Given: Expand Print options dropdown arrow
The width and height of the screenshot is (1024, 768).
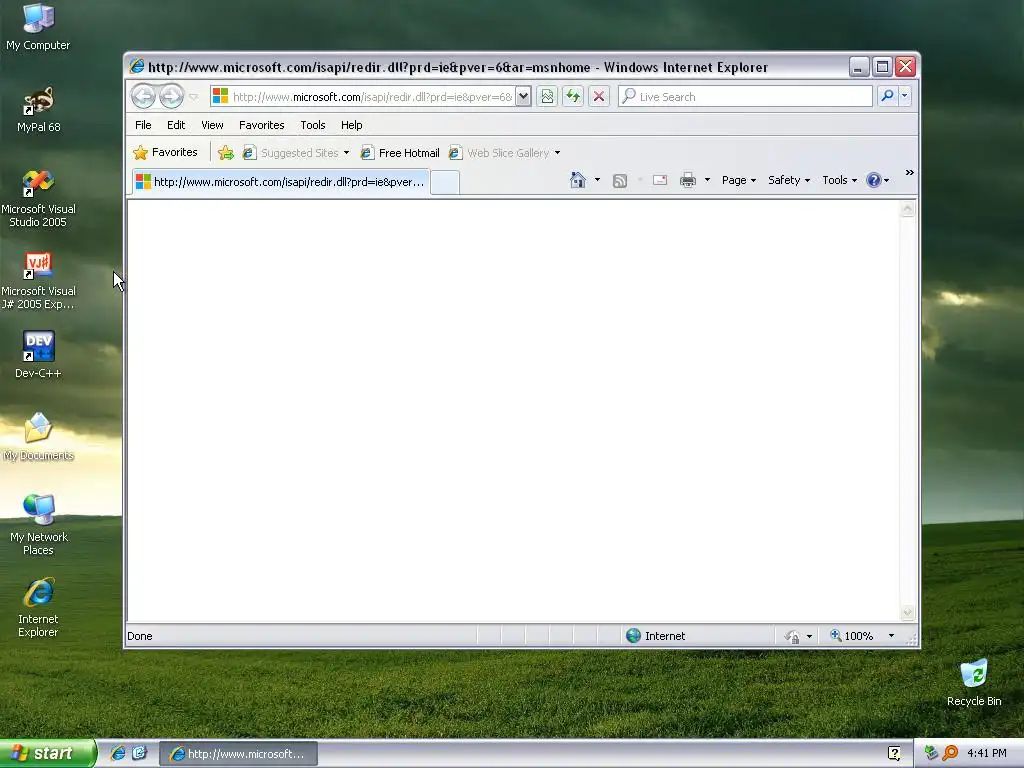Looking at the screenshot, I should (x=707, y=180).
